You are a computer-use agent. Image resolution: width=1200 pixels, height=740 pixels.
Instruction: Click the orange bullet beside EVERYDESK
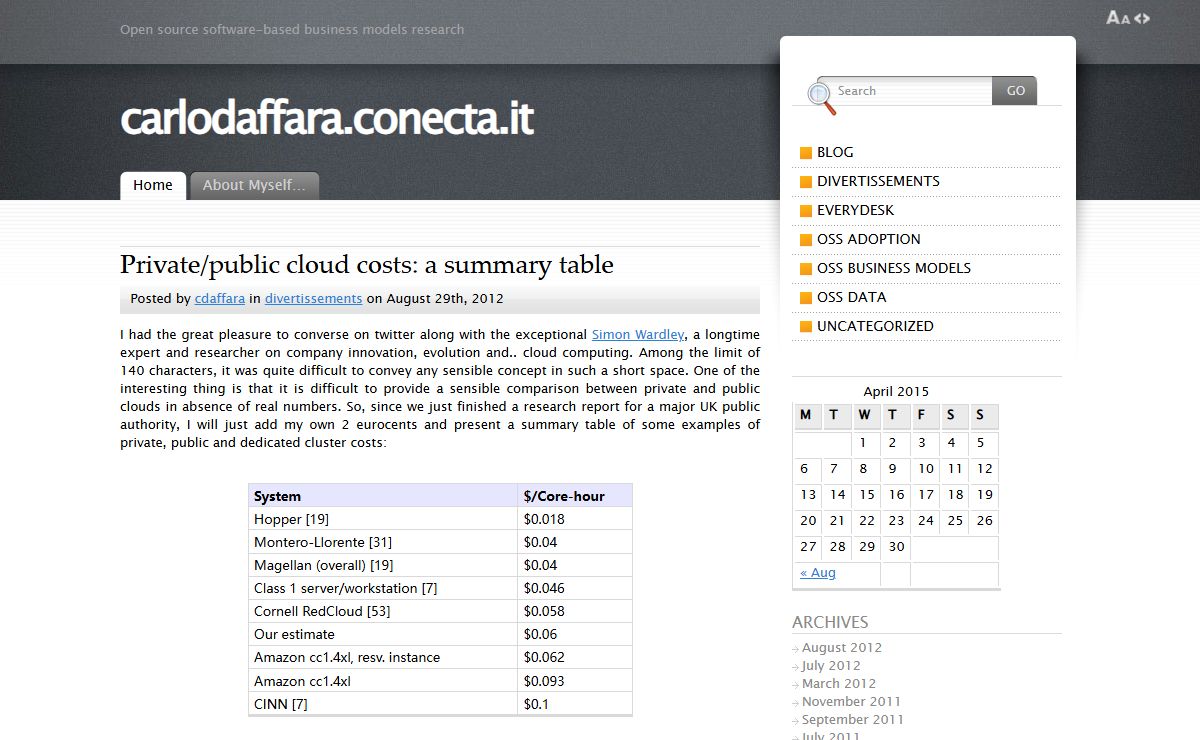tap(806, 211)
